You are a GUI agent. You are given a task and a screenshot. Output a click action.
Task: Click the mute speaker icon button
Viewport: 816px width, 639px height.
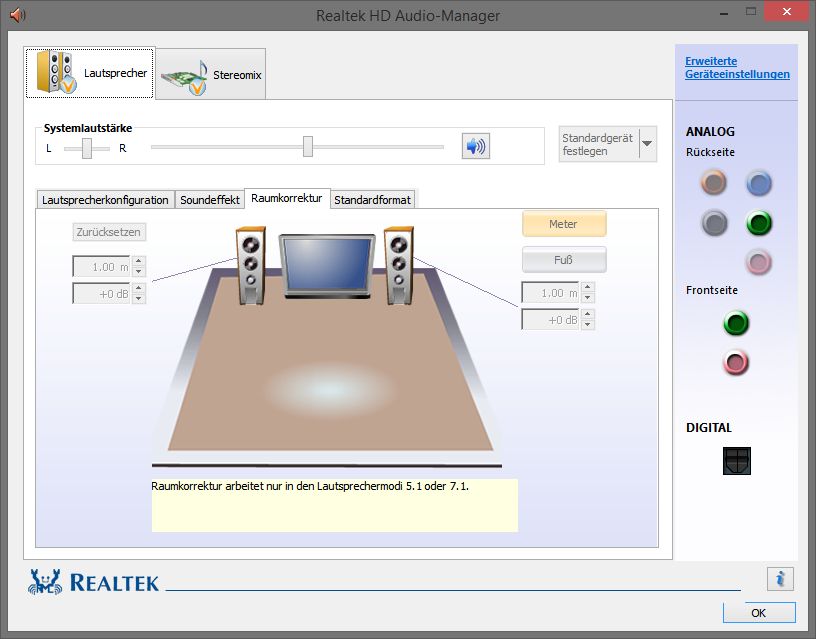tap(476, 146)
